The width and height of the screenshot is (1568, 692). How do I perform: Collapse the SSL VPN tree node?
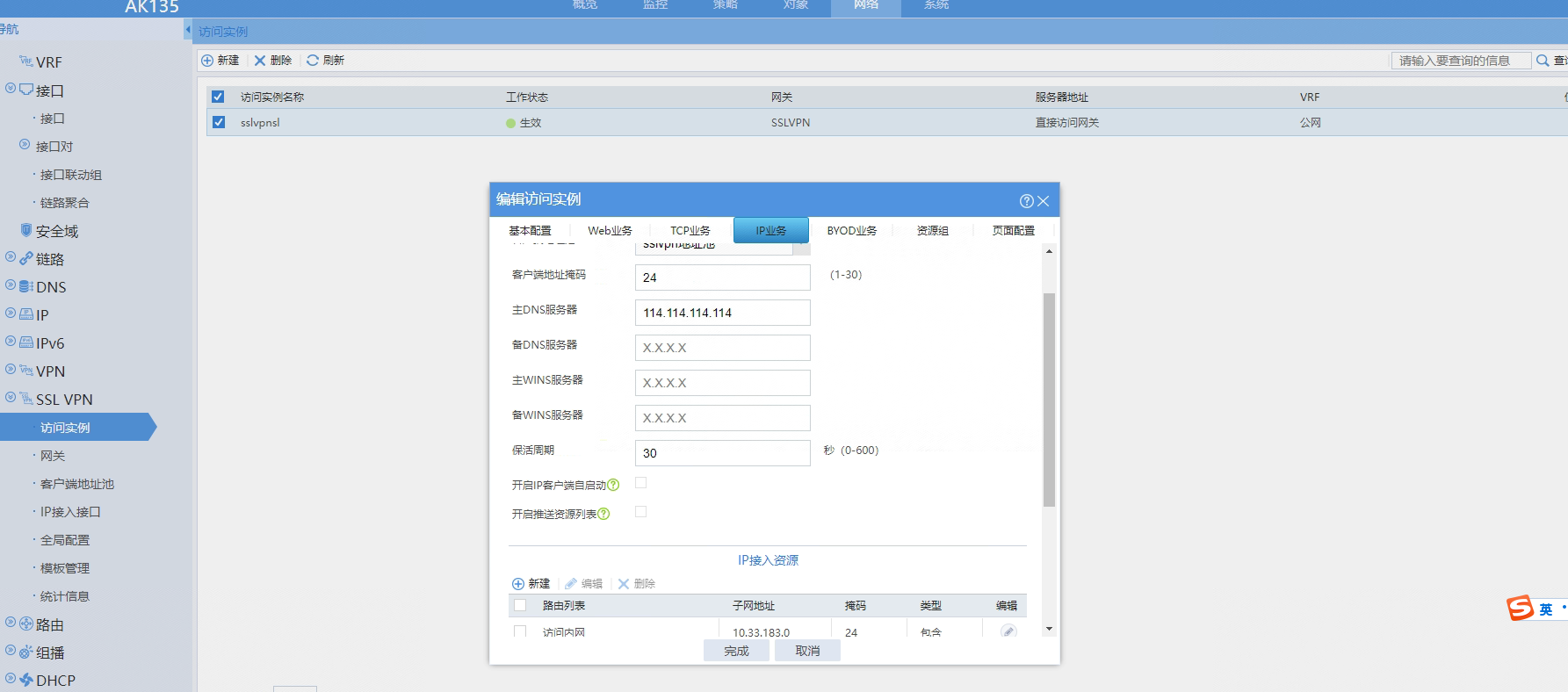[11, 398]
